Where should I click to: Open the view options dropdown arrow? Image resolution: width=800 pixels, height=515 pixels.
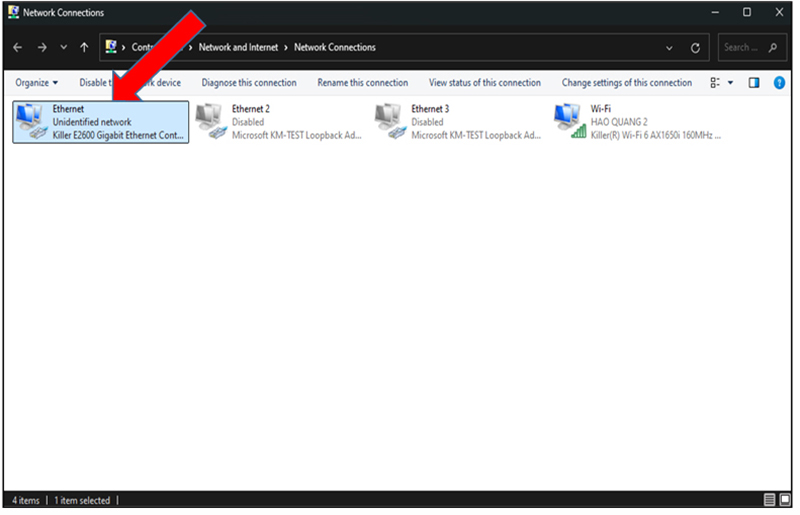(730, 83)
